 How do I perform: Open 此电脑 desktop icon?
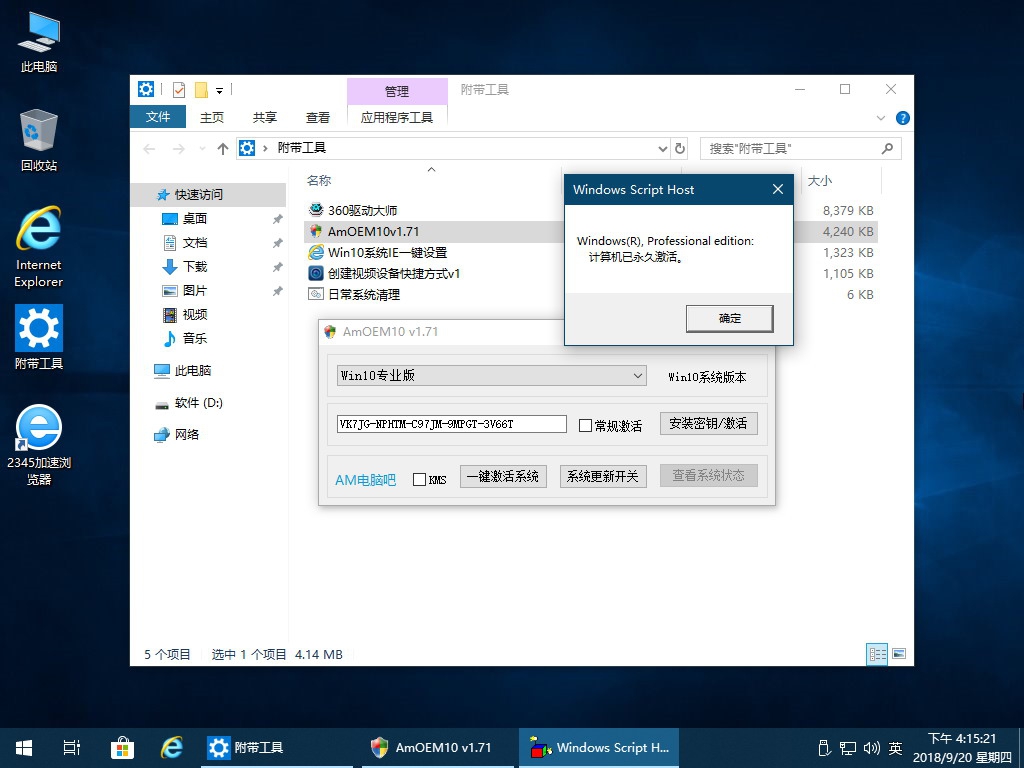click(39, 42)
